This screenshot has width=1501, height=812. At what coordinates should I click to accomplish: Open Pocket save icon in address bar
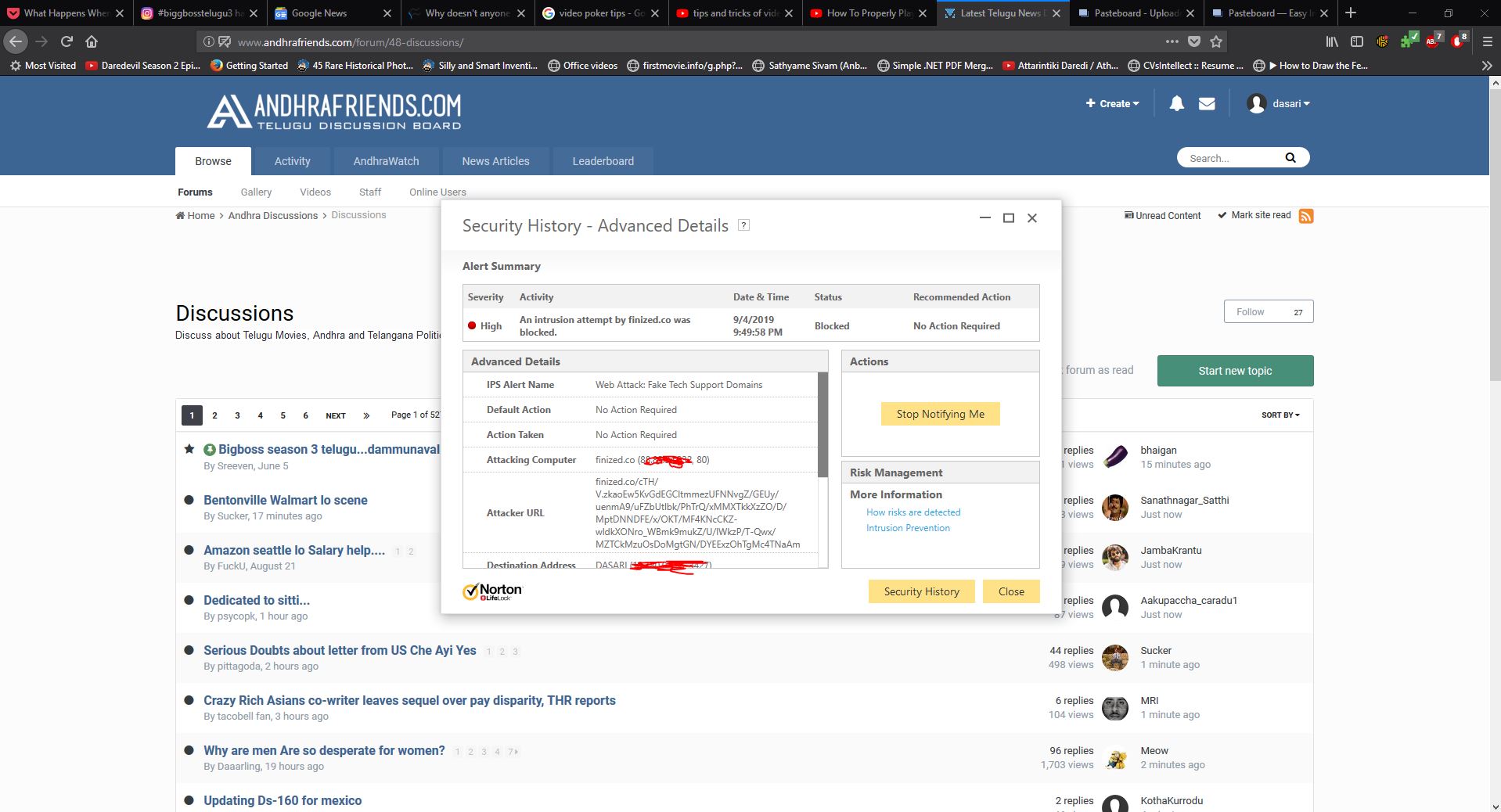click(1193, 41)
